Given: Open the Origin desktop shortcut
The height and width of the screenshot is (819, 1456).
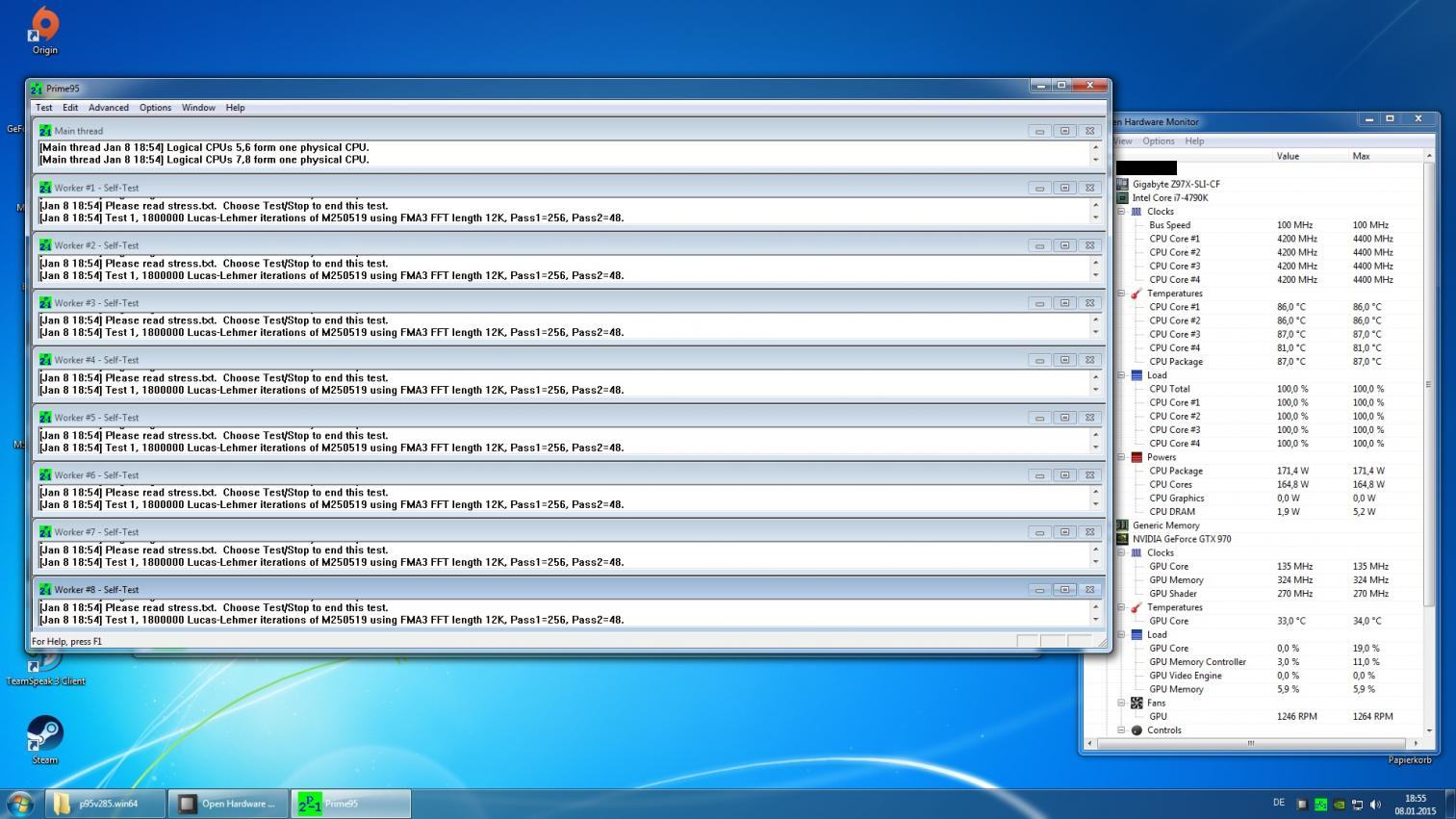Looking at the screenshot, I should click(x=44, y=29).
